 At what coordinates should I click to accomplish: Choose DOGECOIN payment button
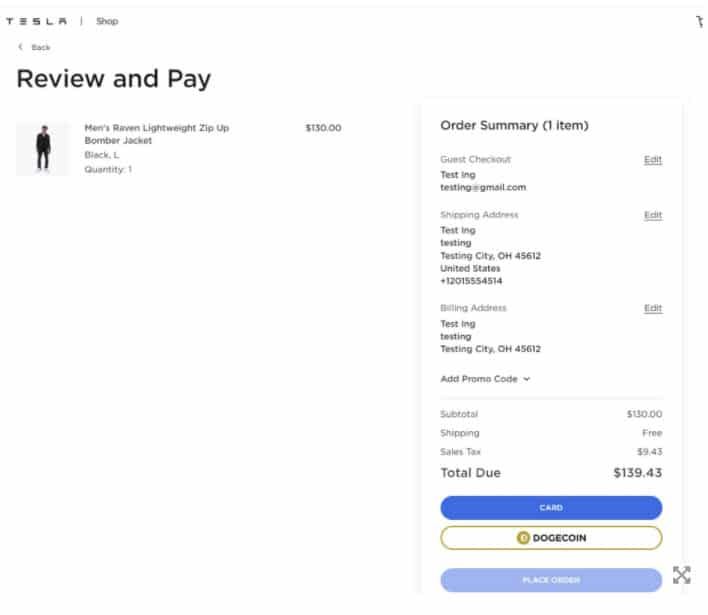tap(551, 538)
